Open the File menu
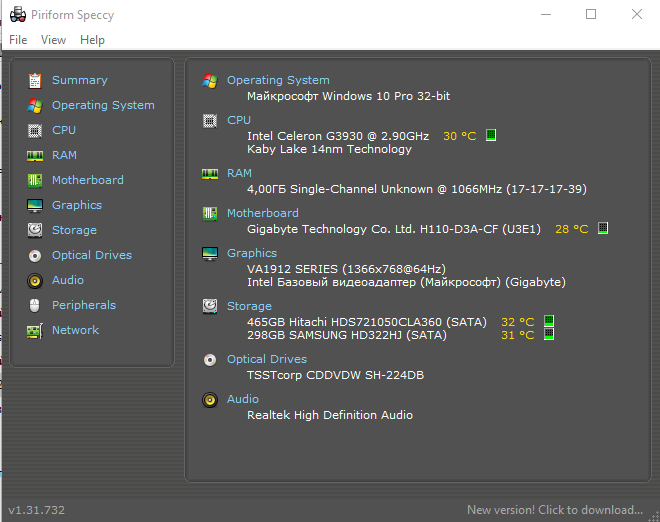Image resolution: width=660 pixels, height=522 pixels. [x=18, y=40]
